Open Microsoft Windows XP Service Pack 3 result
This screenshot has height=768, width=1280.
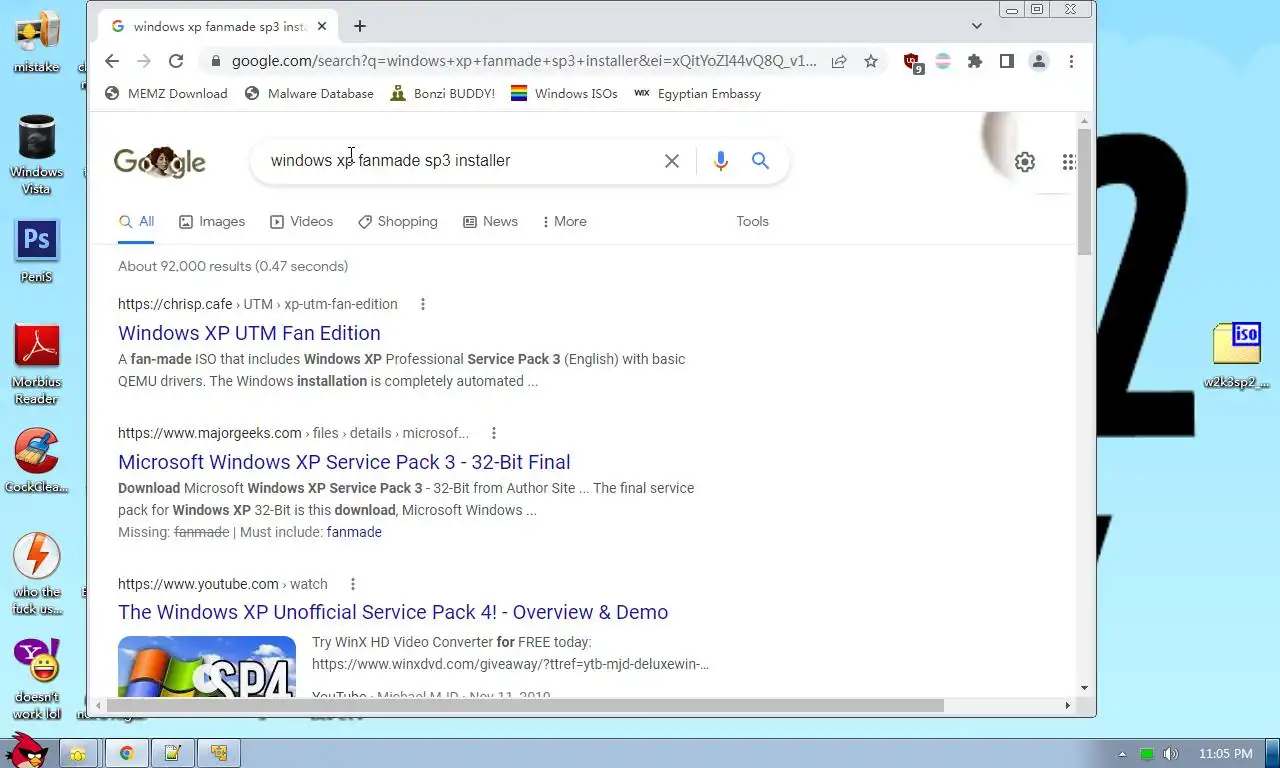(x=344, y=462)
